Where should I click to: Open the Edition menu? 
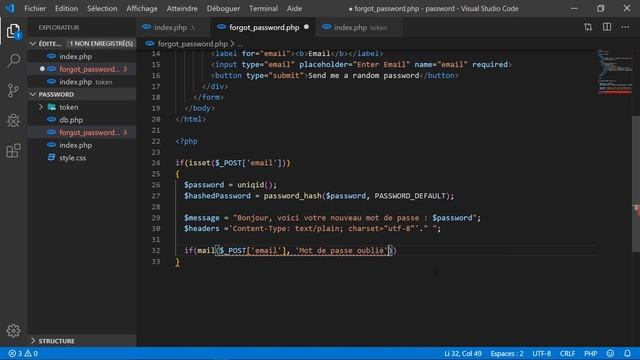click(67, 9)
